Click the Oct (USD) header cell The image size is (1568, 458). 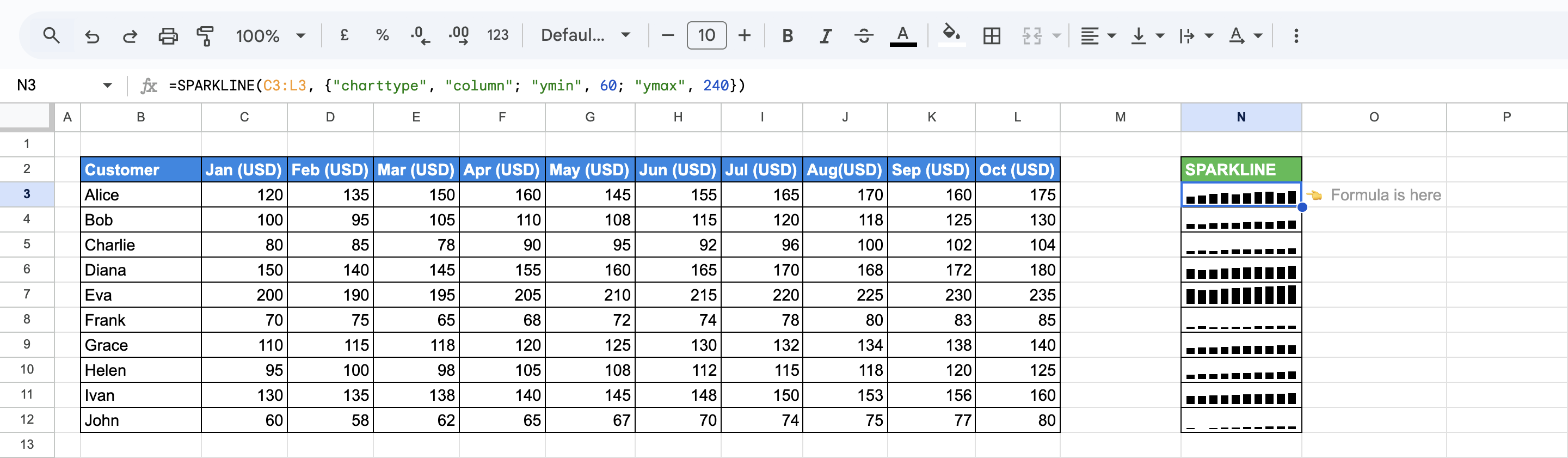click(x=1017, y=169)
